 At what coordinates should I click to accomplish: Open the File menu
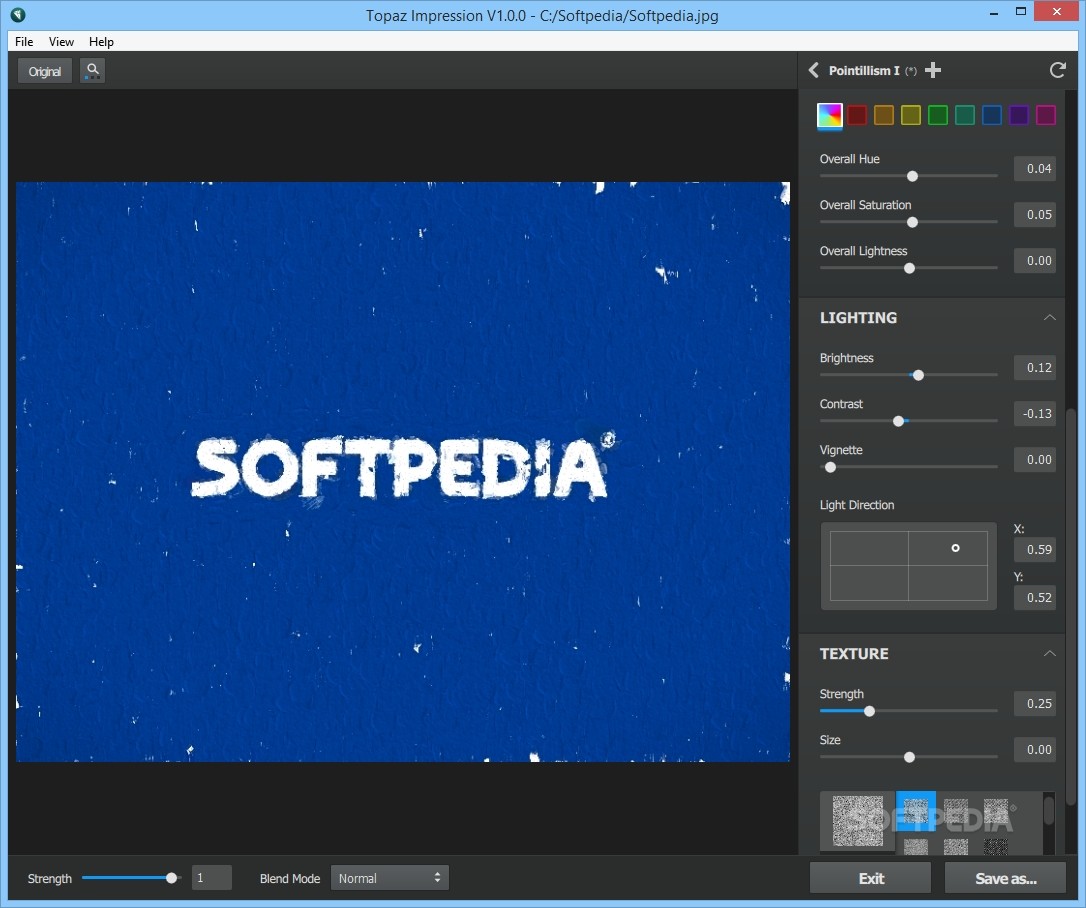pos(24,42)
